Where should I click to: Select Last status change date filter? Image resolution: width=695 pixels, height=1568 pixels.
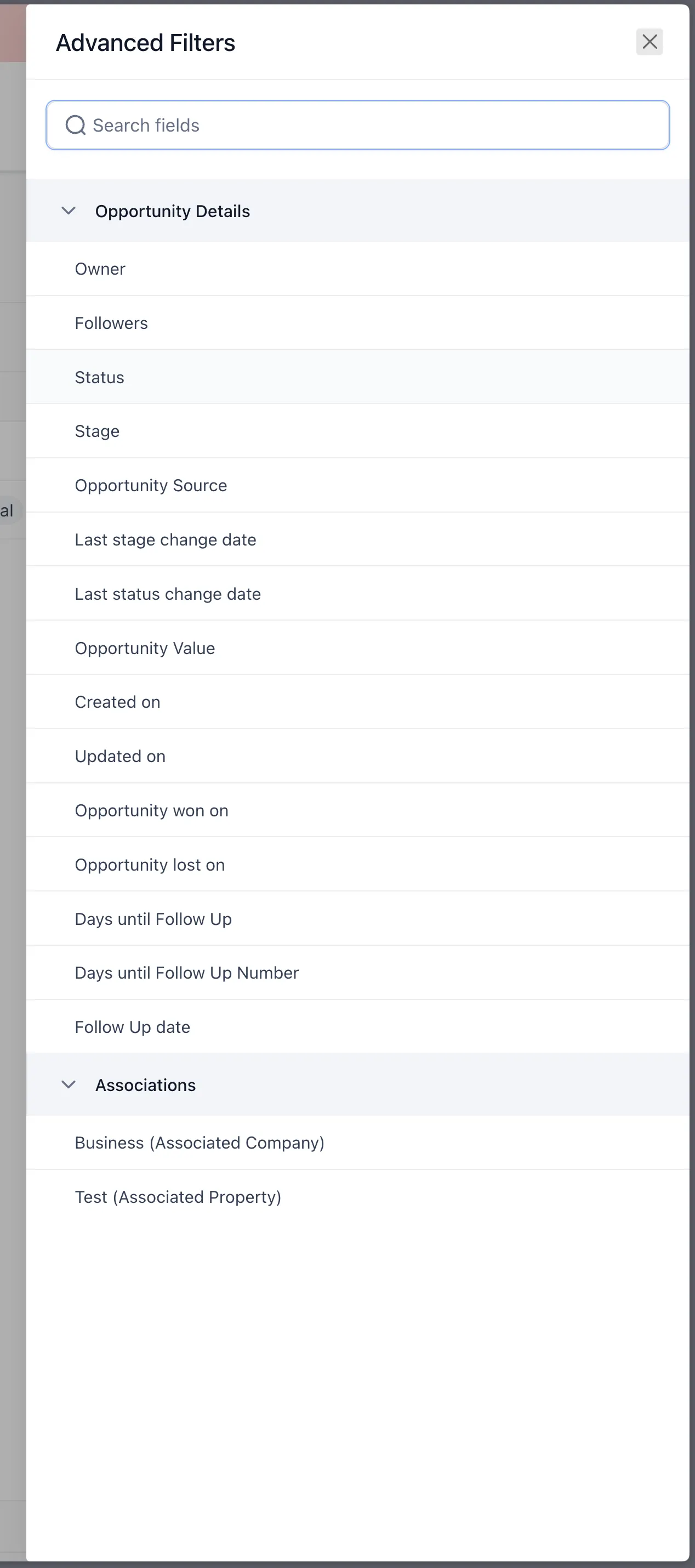358,593
